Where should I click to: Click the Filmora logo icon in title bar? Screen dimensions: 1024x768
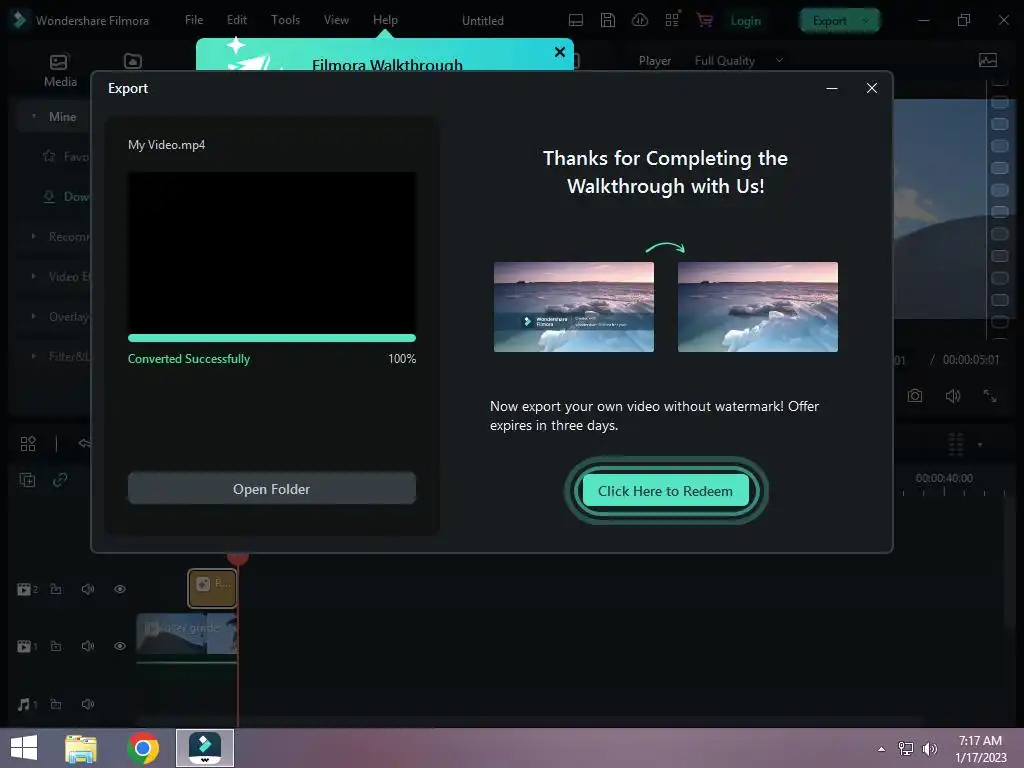[20, 20]
